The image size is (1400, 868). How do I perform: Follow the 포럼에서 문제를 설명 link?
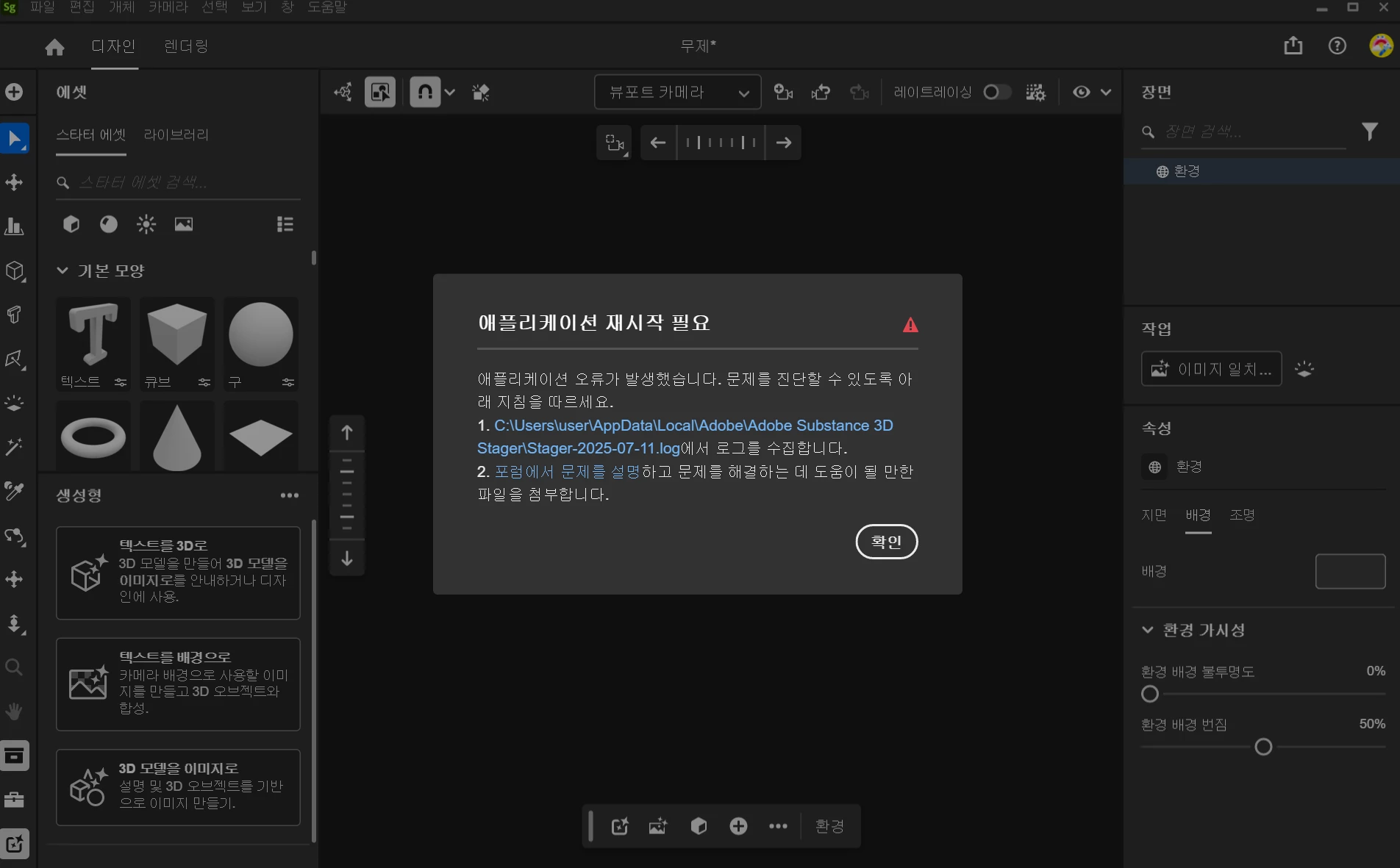click(567, 471)
